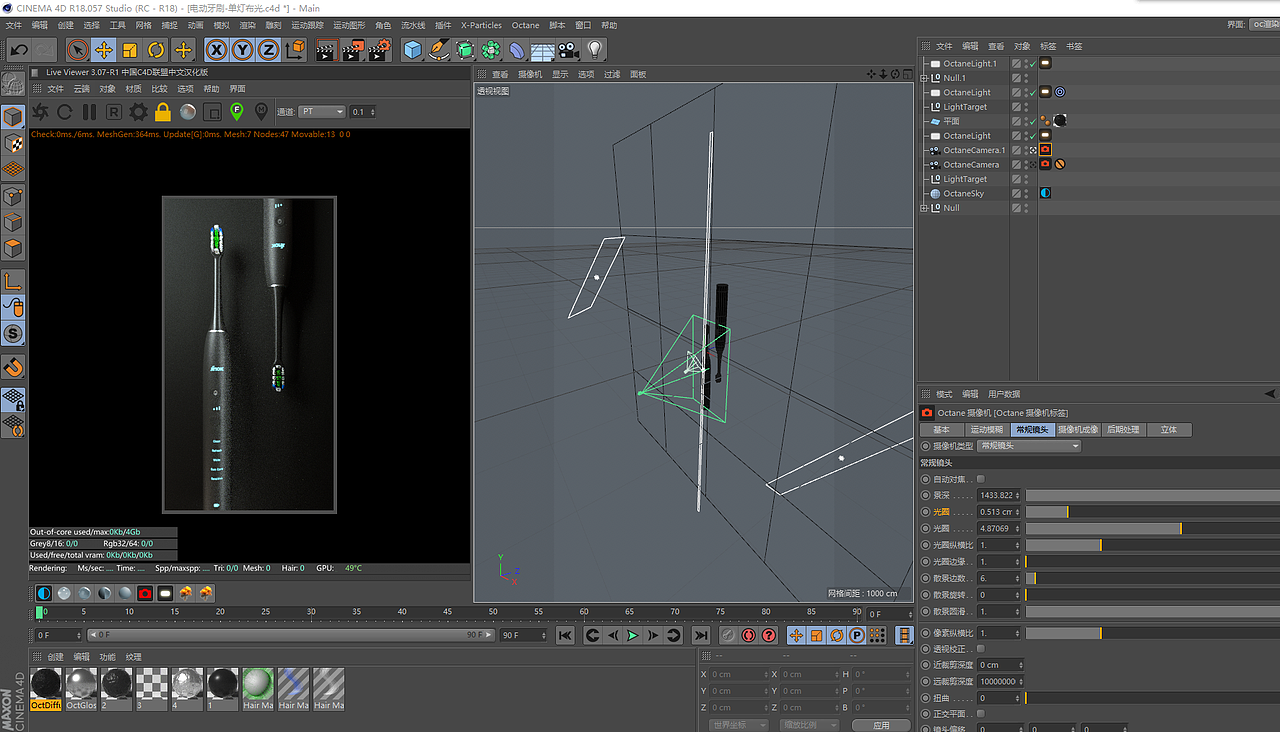1280x732 pixels.
Task: Pause the Live Viewer render
Action: click(x=89, y=112)
